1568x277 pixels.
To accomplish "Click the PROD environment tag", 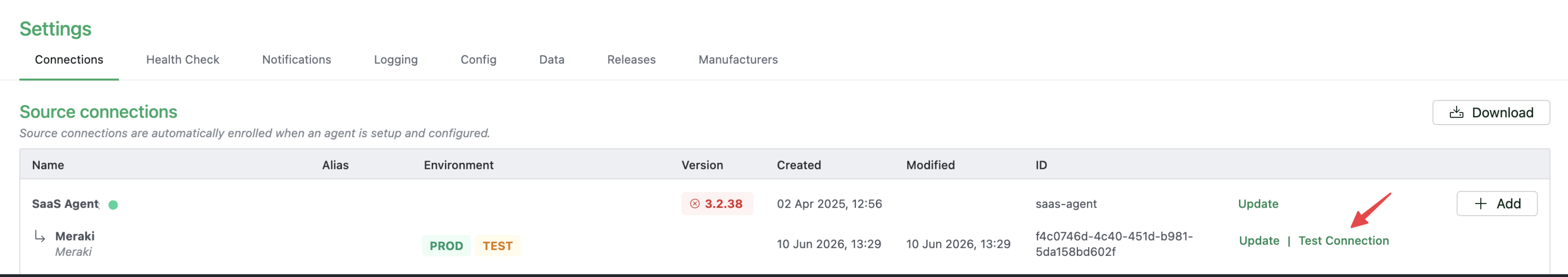I will point(446,246).
